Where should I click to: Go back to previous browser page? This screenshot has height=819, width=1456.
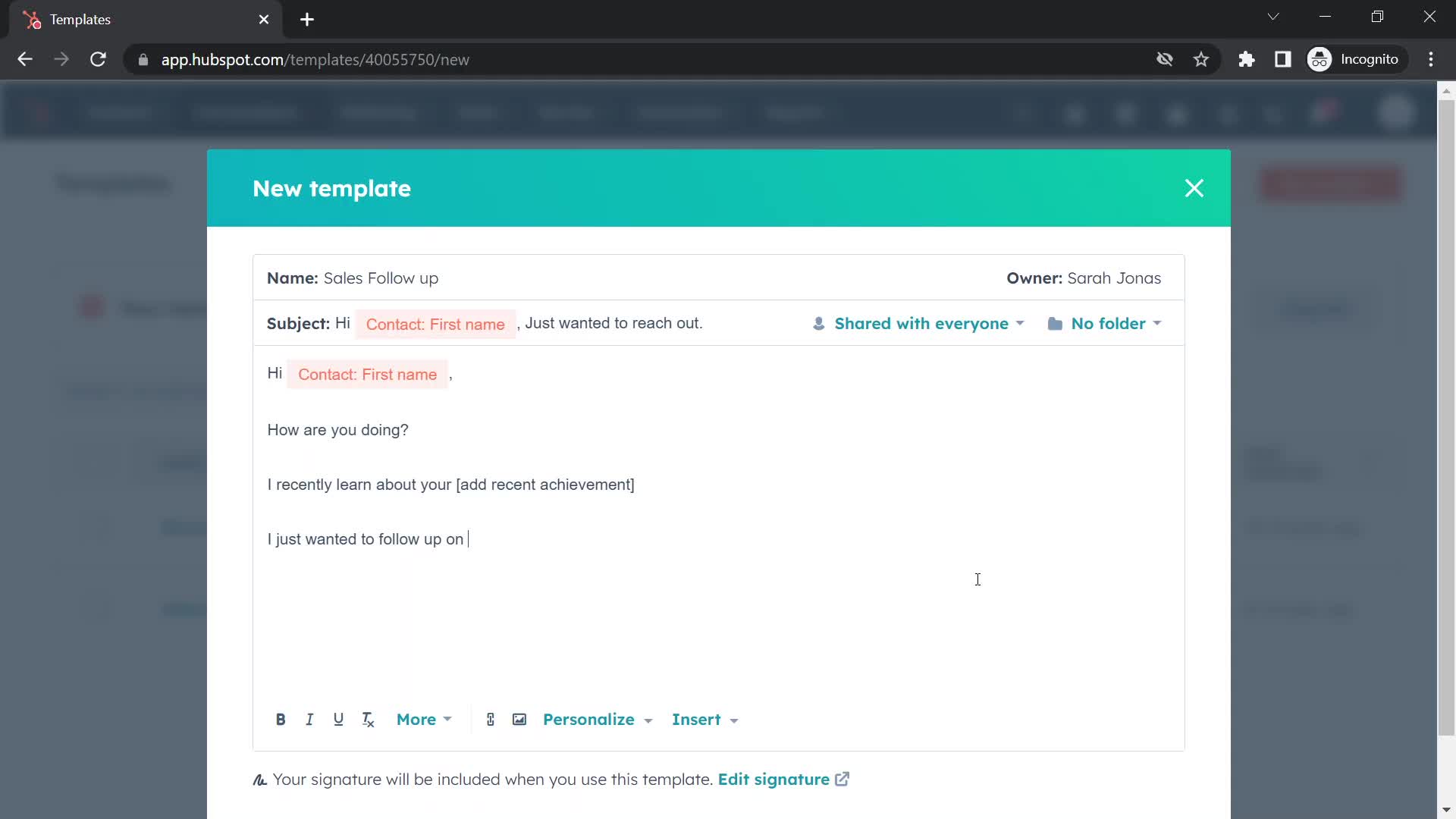[x=25, y=59]
